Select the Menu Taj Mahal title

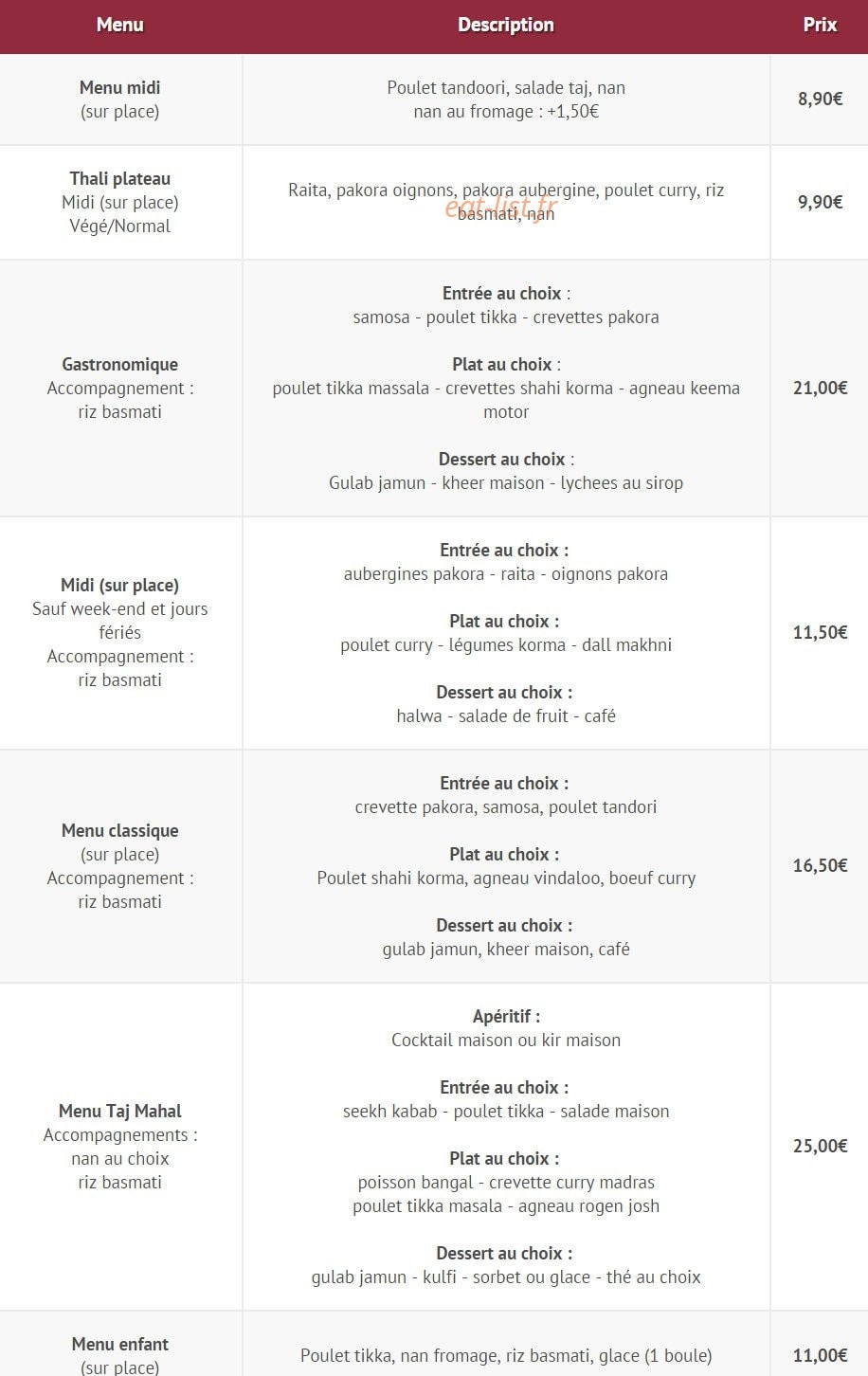point(120,1111)
